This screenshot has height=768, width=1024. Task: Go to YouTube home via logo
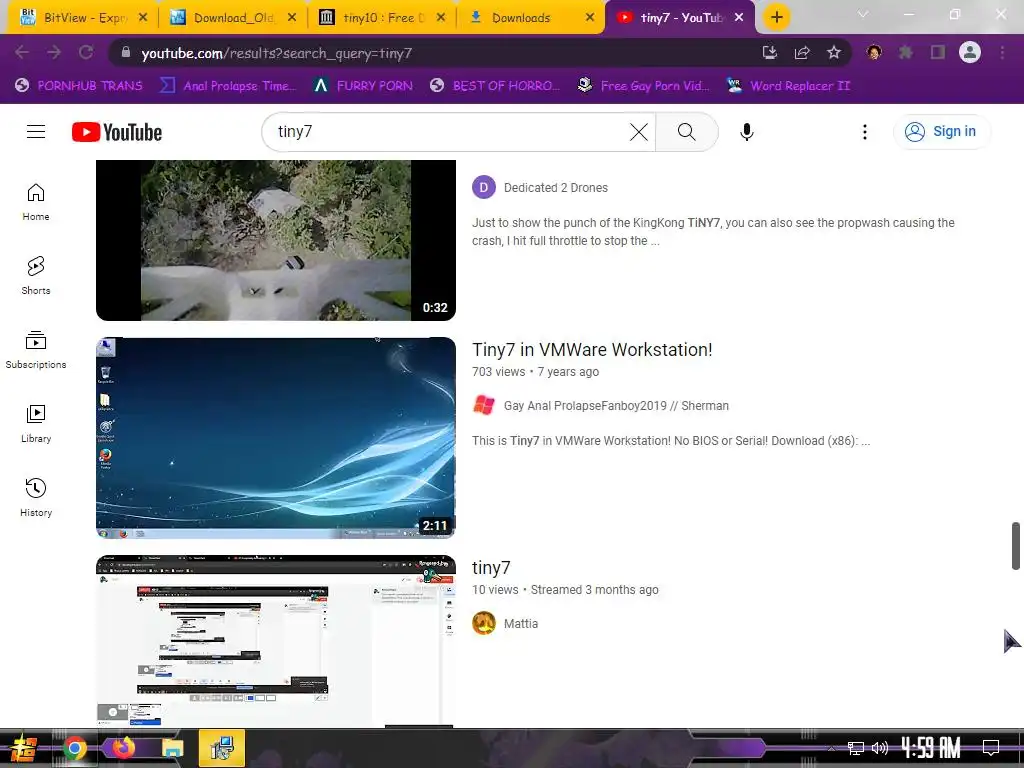click(x=117, y=132)
